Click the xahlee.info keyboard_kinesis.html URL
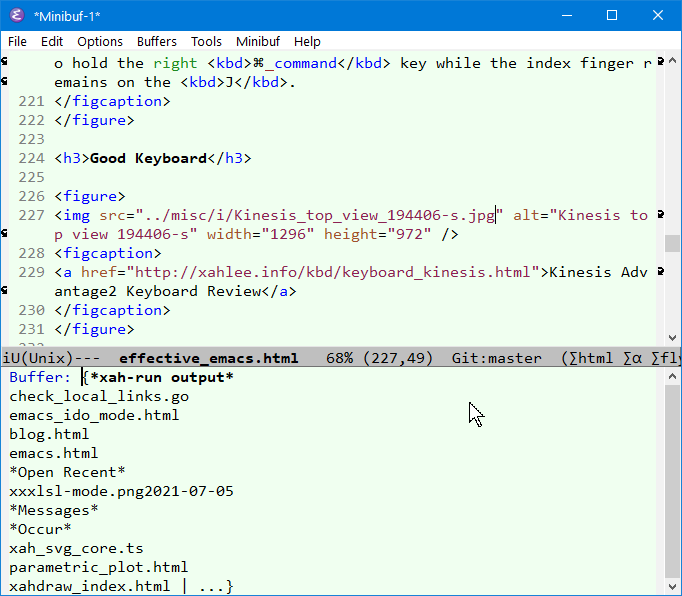The width and height of the screenshot is (682, 596). click(333, 272)
